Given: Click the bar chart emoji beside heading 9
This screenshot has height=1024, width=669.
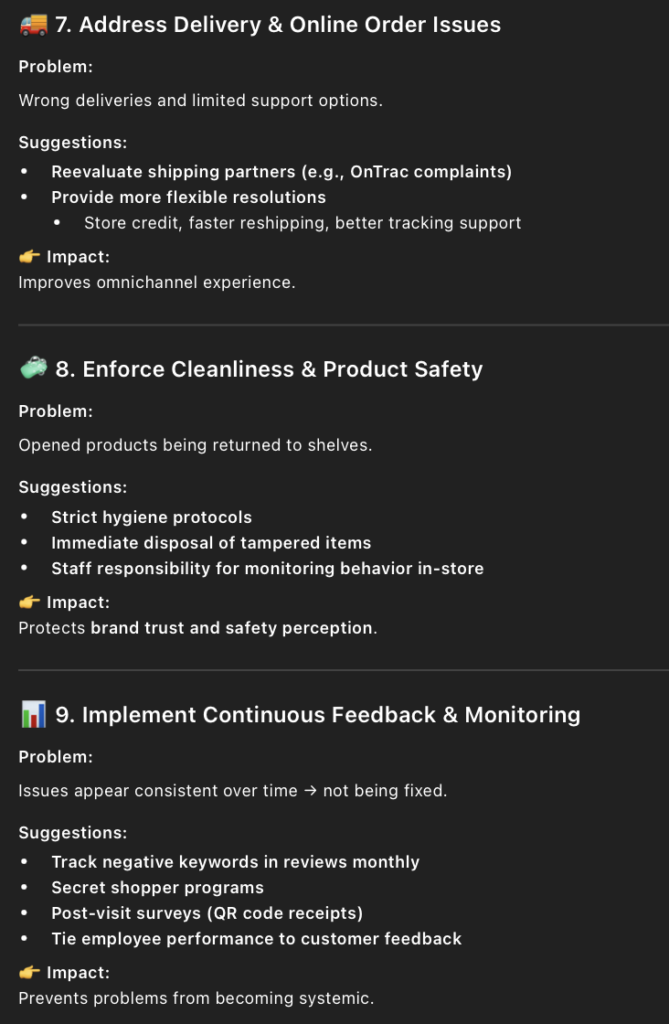Looking at the screenshot, I should point(33,715).
